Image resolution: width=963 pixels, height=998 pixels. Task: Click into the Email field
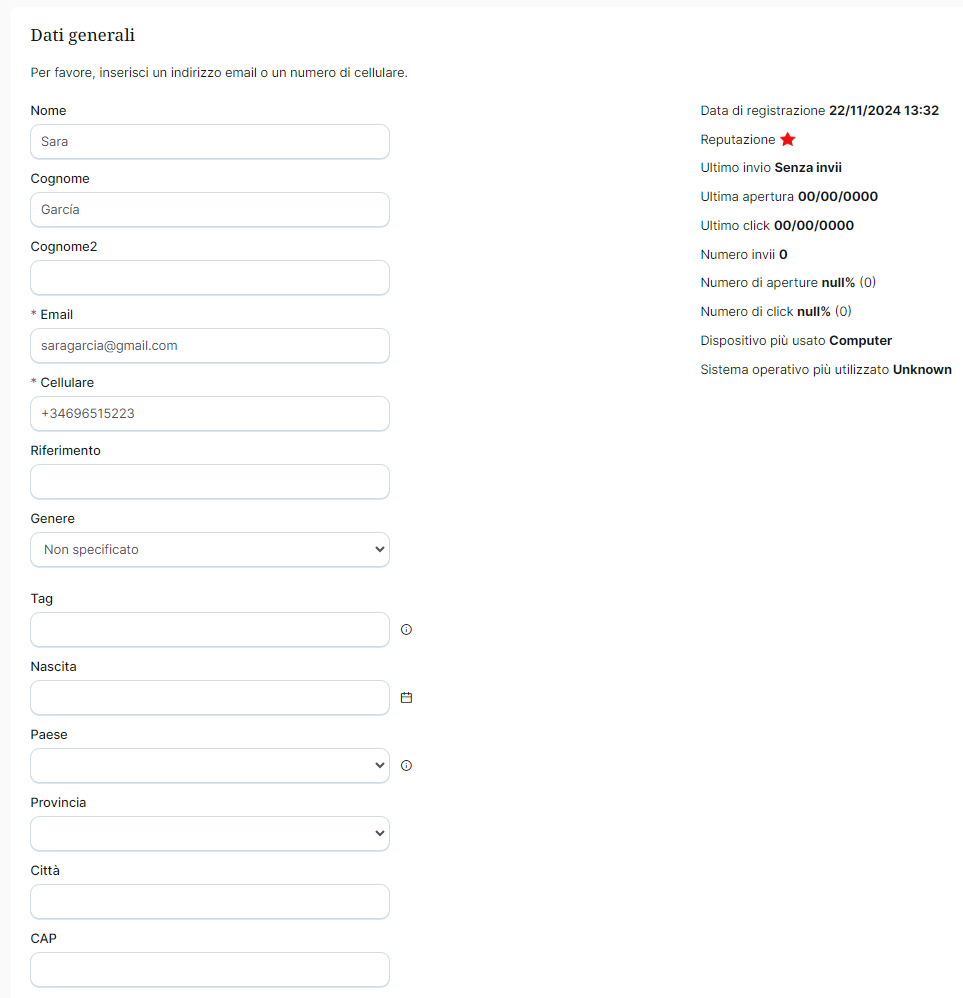[x=210, y=346]
